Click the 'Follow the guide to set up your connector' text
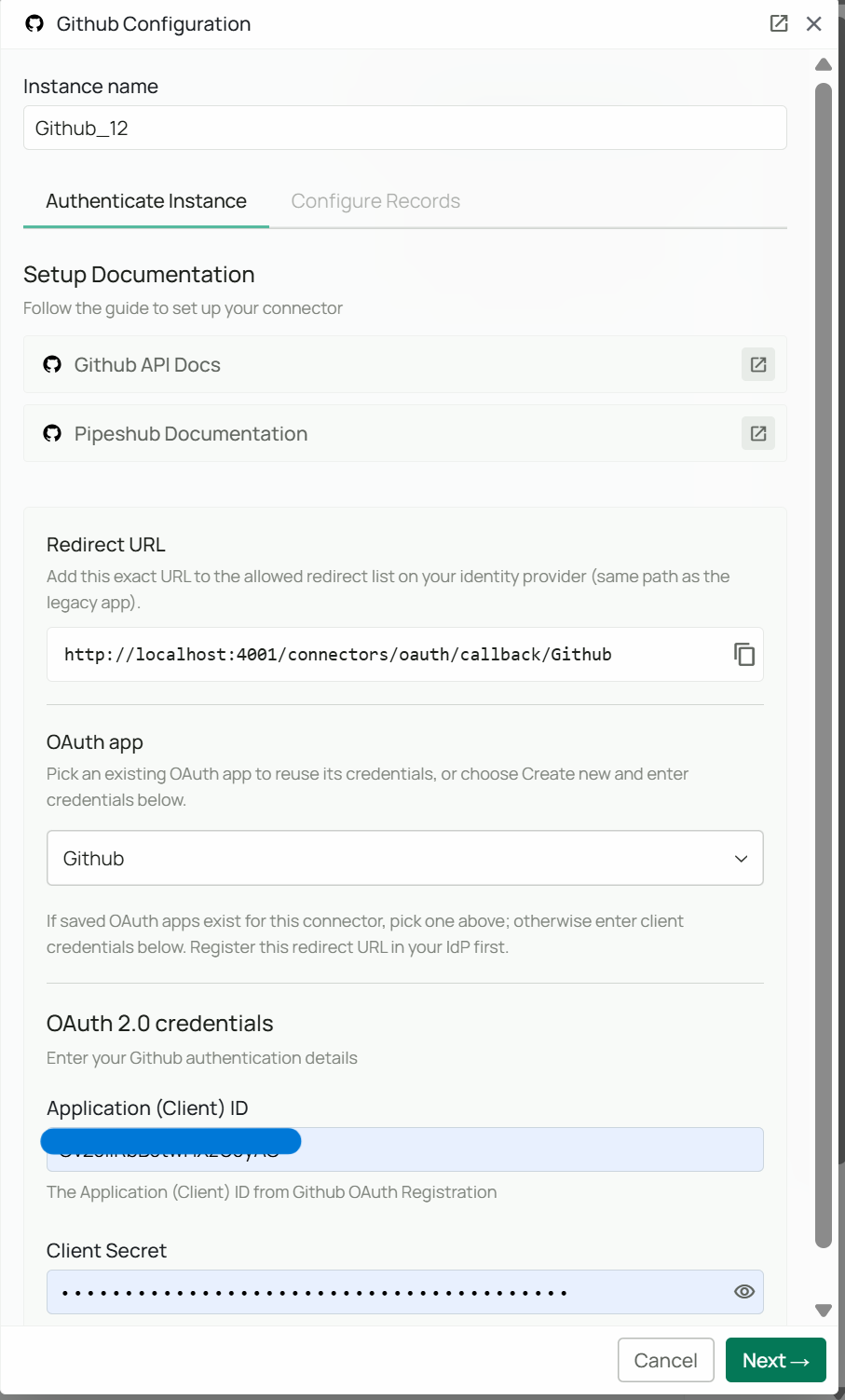845x1400 pixels. (x=183, y=308)
